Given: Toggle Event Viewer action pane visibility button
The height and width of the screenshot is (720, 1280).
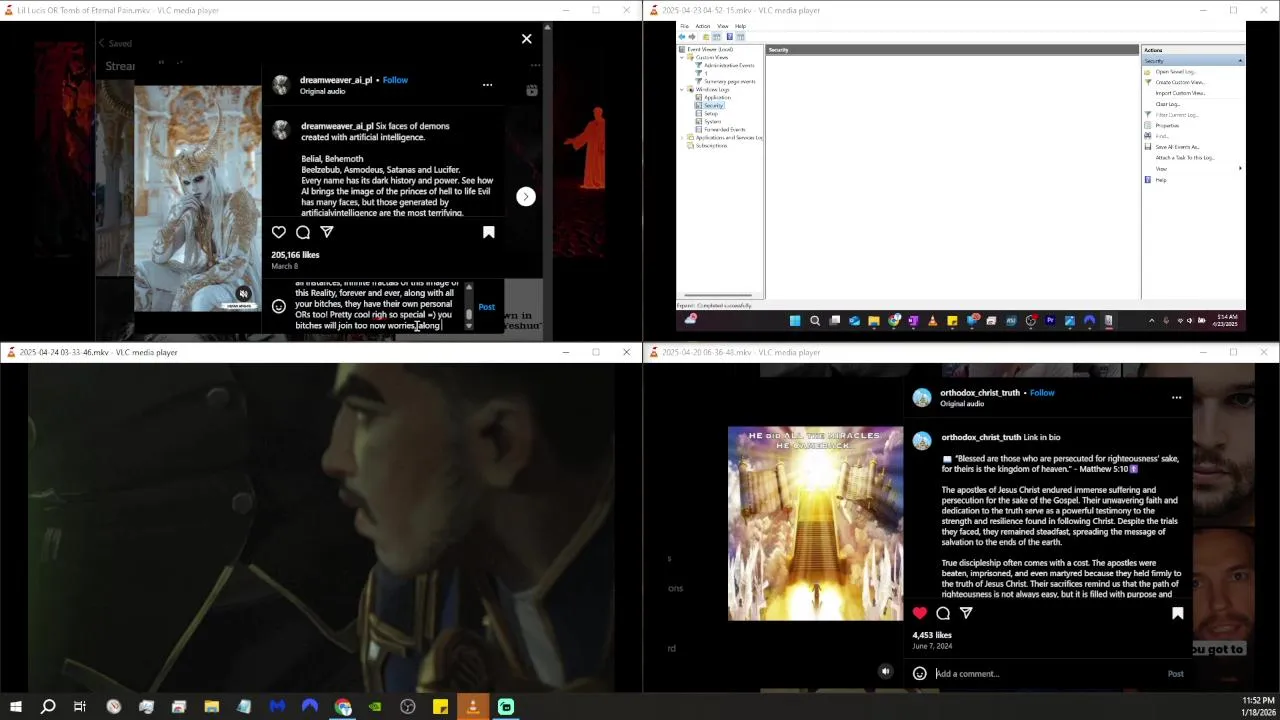Looking at the screenshot, I should click(740, 37).
